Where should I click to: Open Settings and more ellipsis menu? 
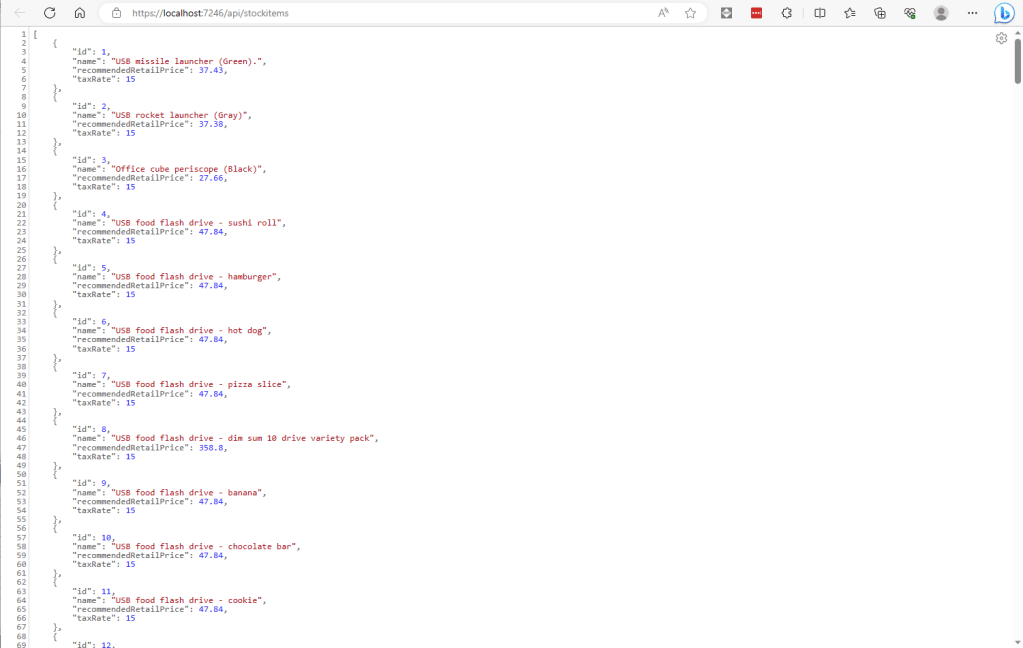[971, 13]
